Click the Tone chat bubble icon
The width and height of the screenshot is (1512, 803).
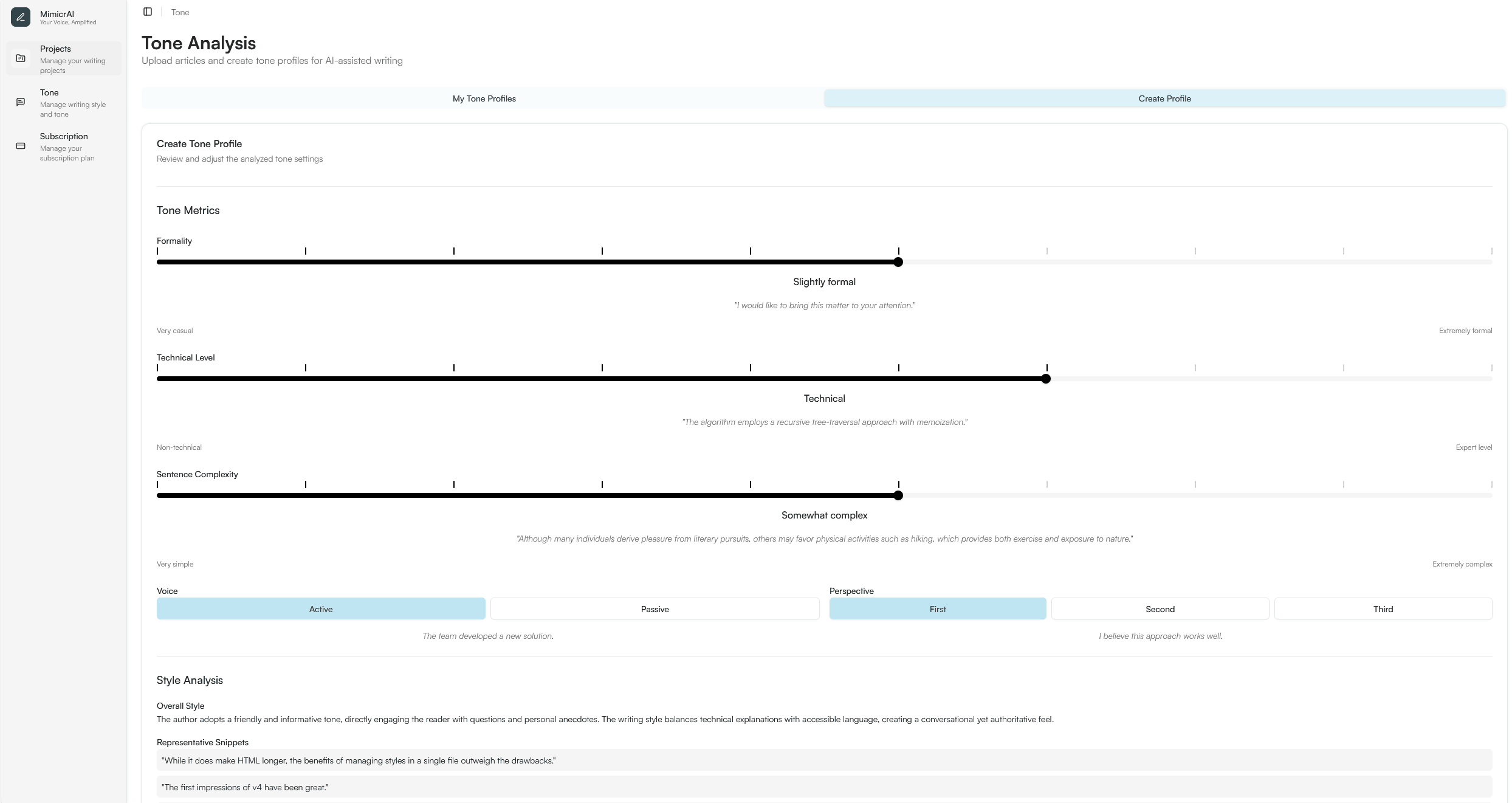[21, 102]
